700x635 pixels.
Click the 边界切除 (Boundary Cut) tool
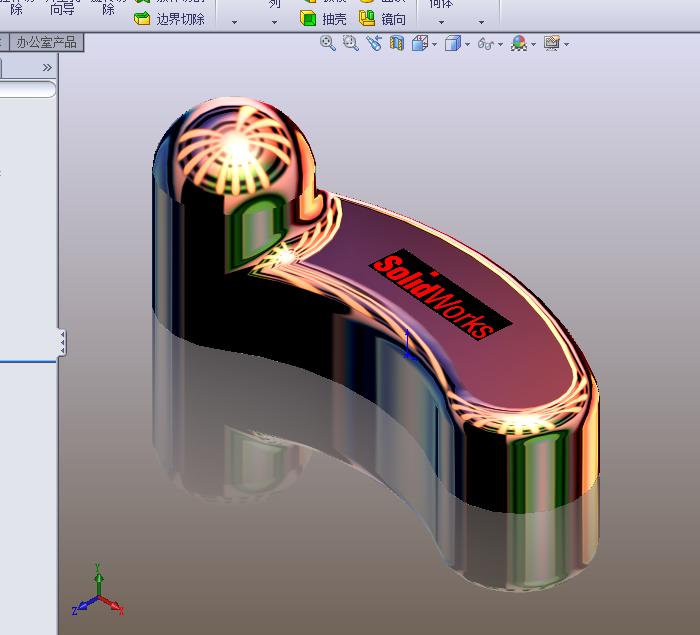pyautogui.click(x=170, y=19)
